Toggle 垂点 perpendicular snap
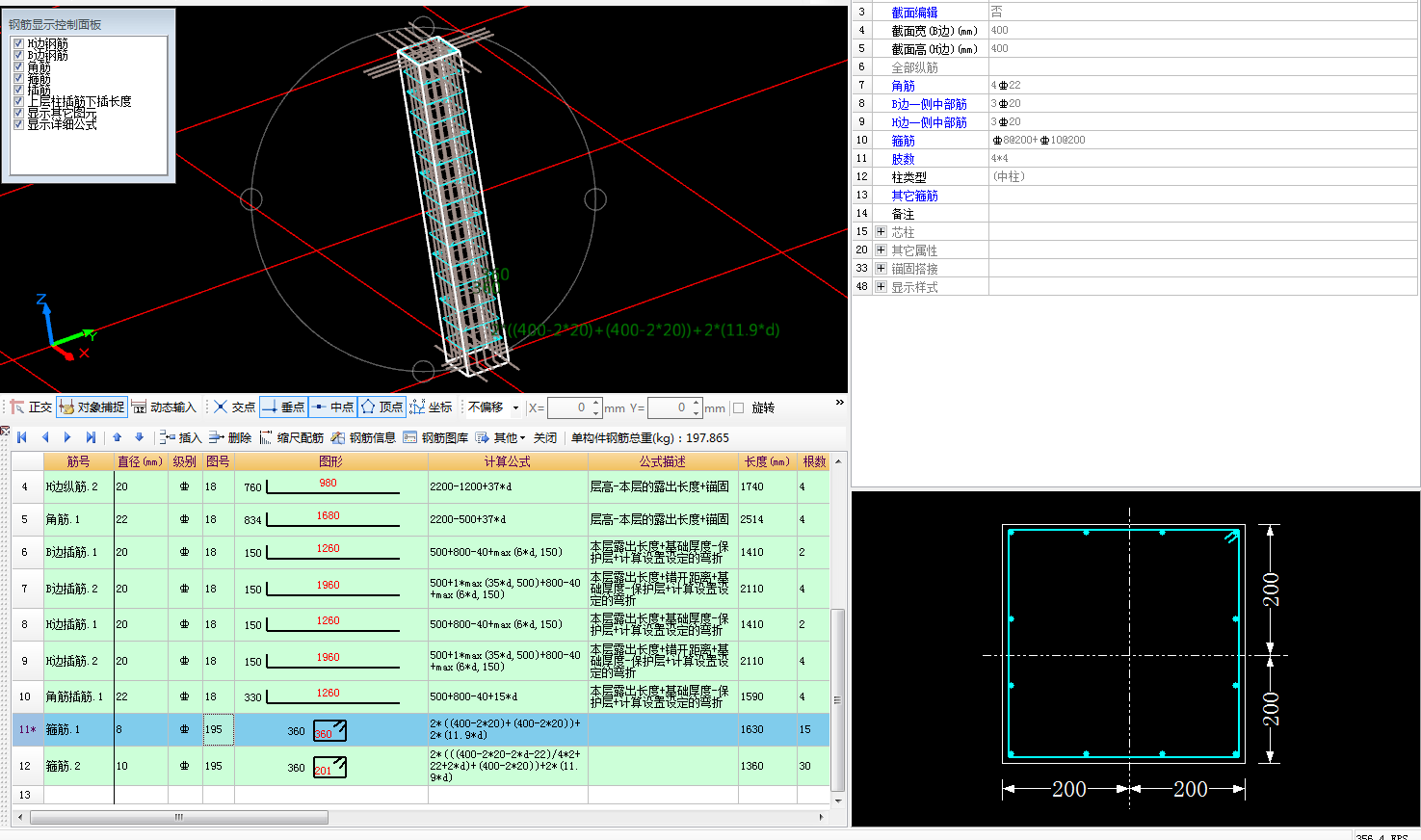This screenshot has width=1421, height=840. click(x=283, y=407)
